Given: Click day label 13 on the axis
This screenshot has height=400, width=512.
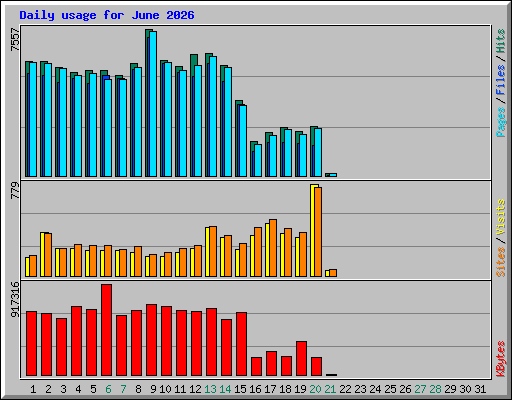Looking at the screenshot, I should pos(210,389).
